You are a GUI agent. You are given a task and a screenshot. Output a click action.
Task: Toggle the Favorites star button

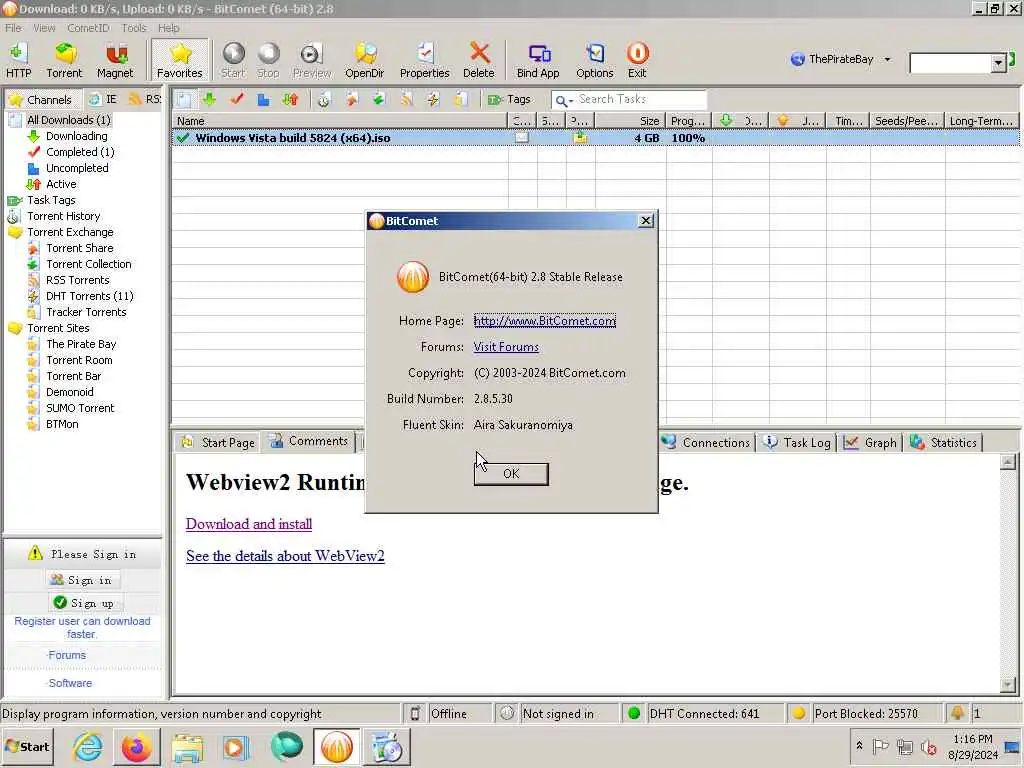pyautogui.click(x=180, y=60)
